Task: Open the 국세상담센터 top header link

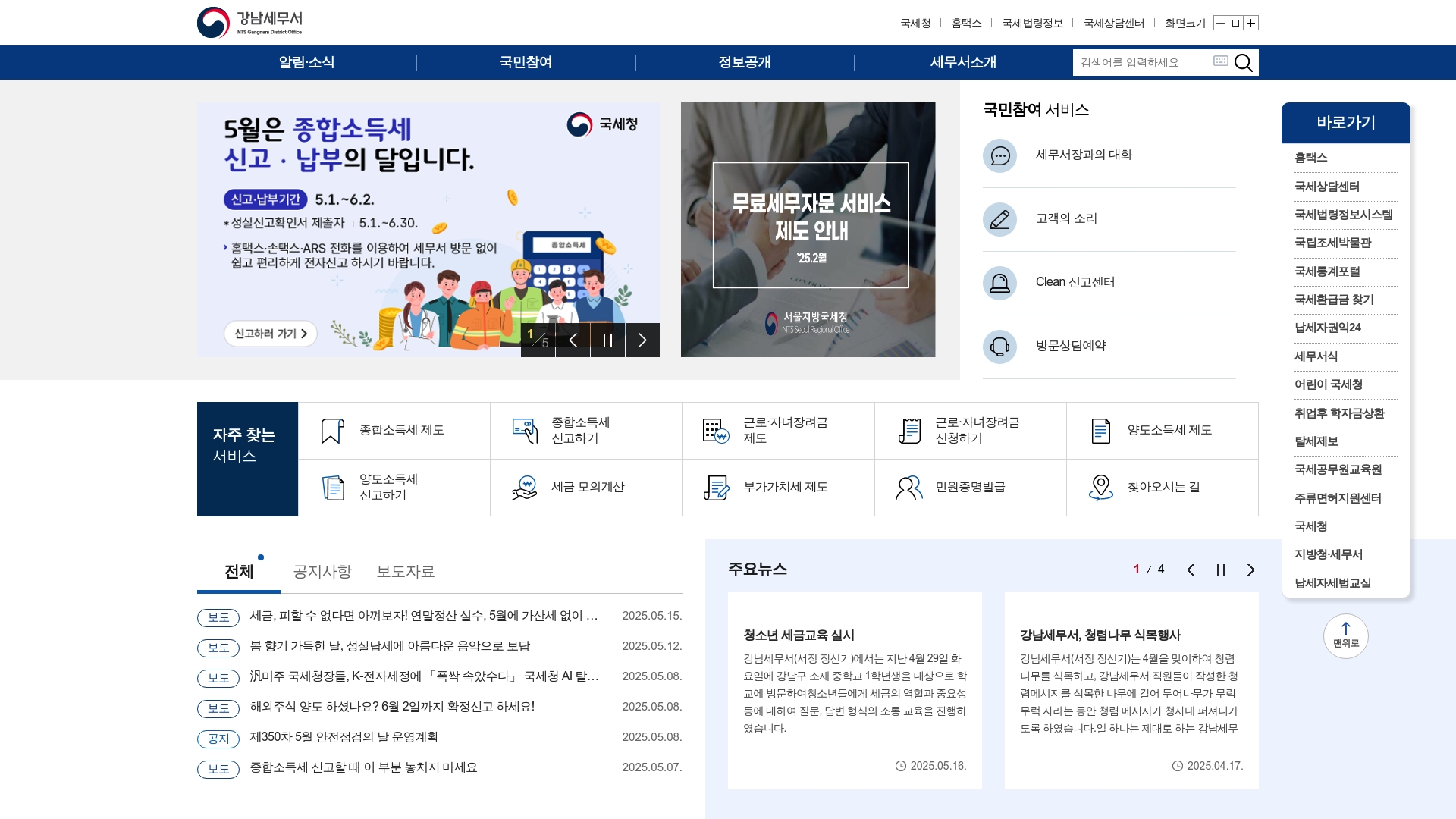Action: pos(1114,23)
